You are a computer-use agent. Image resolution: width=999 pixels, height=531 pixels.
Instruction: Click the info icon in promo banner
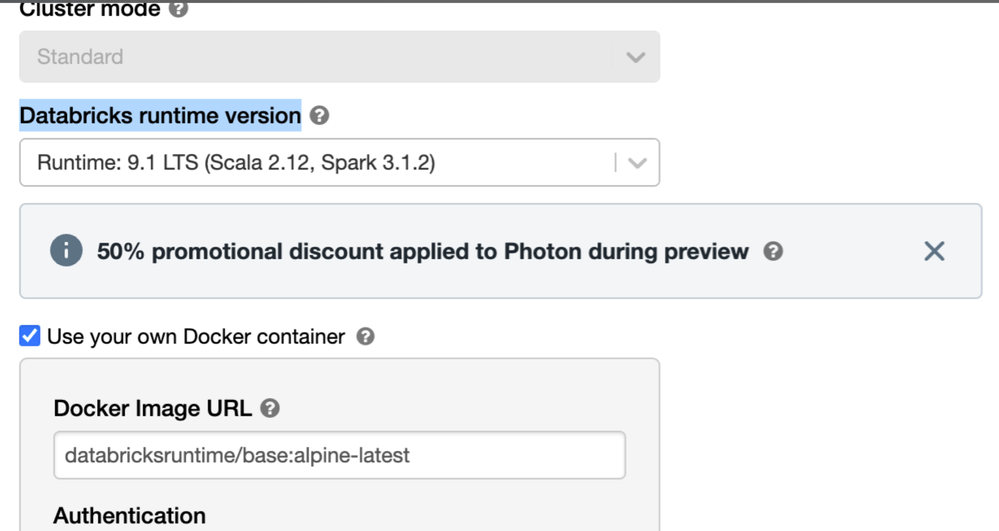tap(66, 251)
